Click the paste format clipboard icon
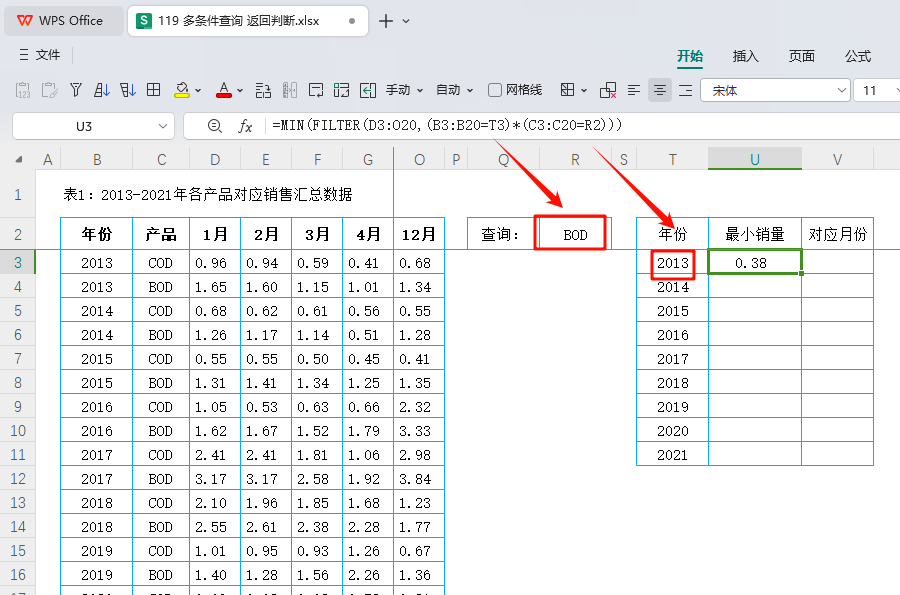The width and height of the screenshot is (900, 595). [x=49, y=90]
